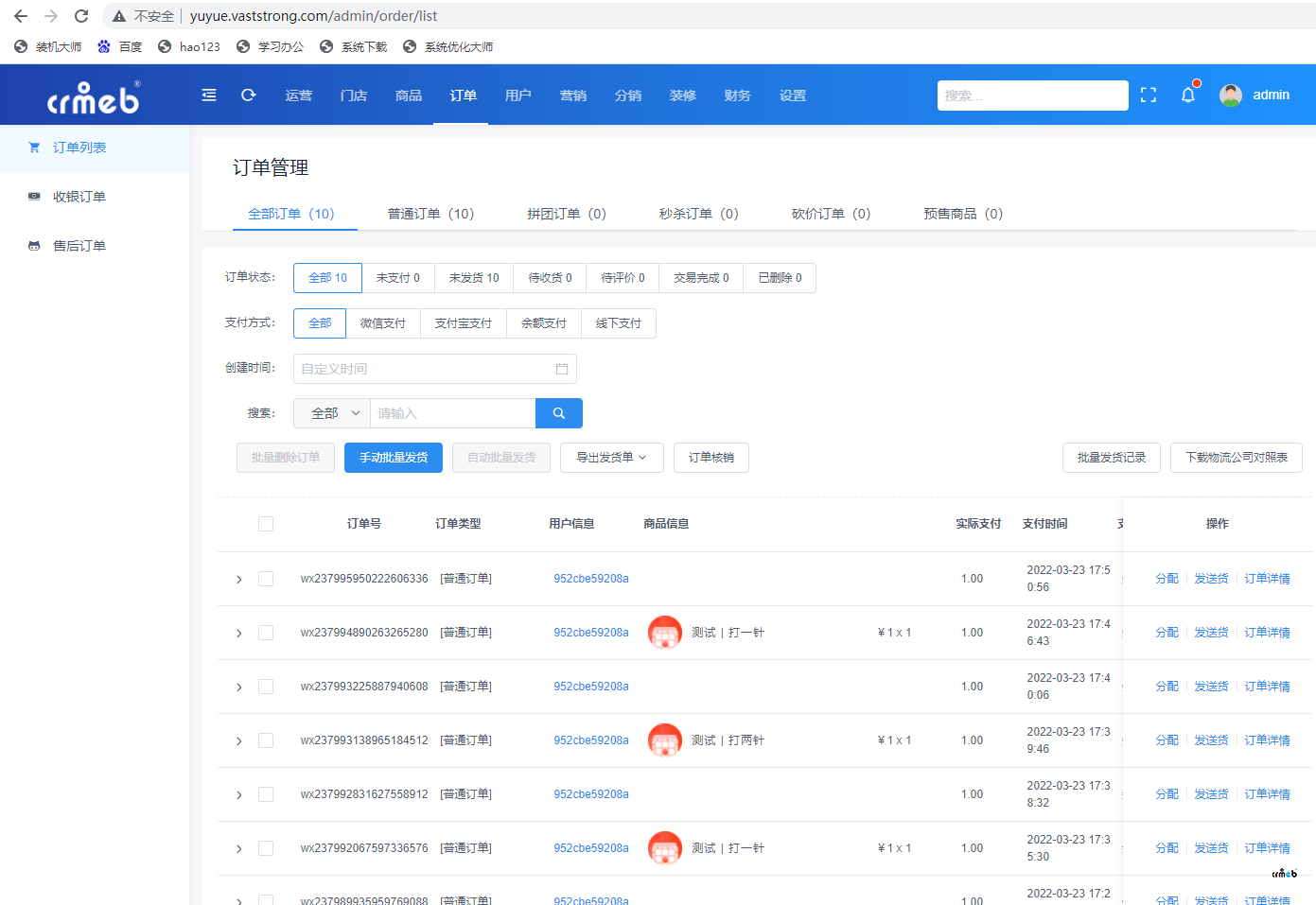Expand row of order wx237993225887940608
This screenshot has height=905, width=1316.
pyautogui.click(x=238, y=687)
